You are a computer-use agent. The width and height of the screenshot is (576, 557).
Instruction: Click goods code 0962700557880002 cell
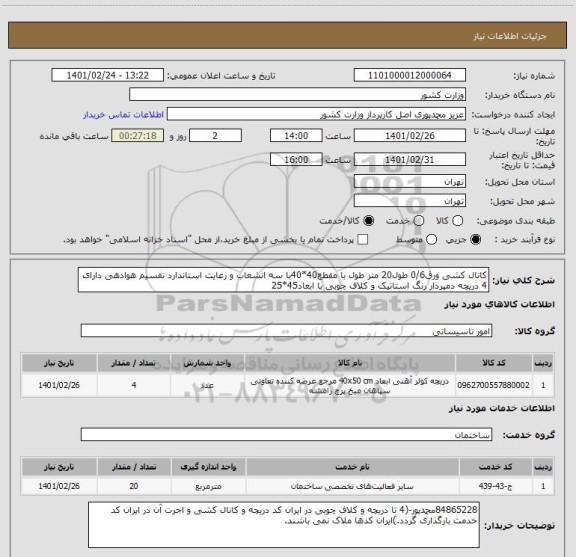click(x=493, y=385)
